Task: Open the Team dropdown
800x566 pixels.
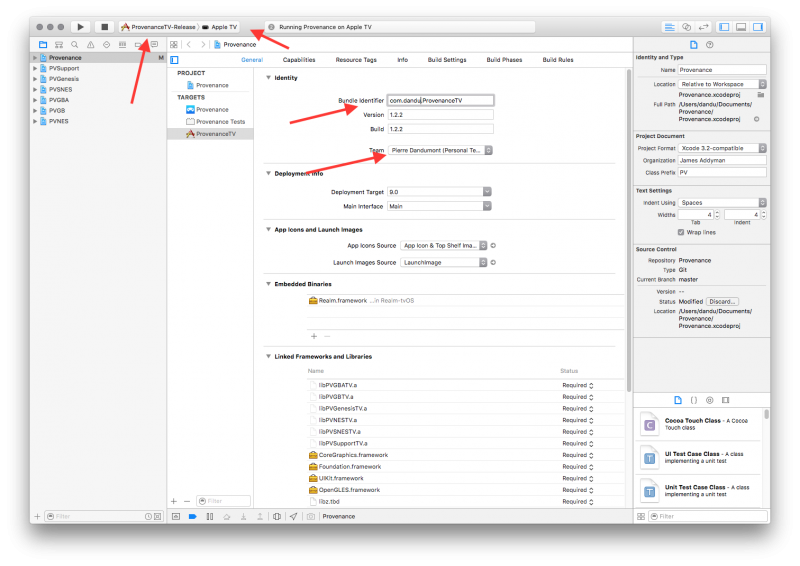Action: click(440, 150)
